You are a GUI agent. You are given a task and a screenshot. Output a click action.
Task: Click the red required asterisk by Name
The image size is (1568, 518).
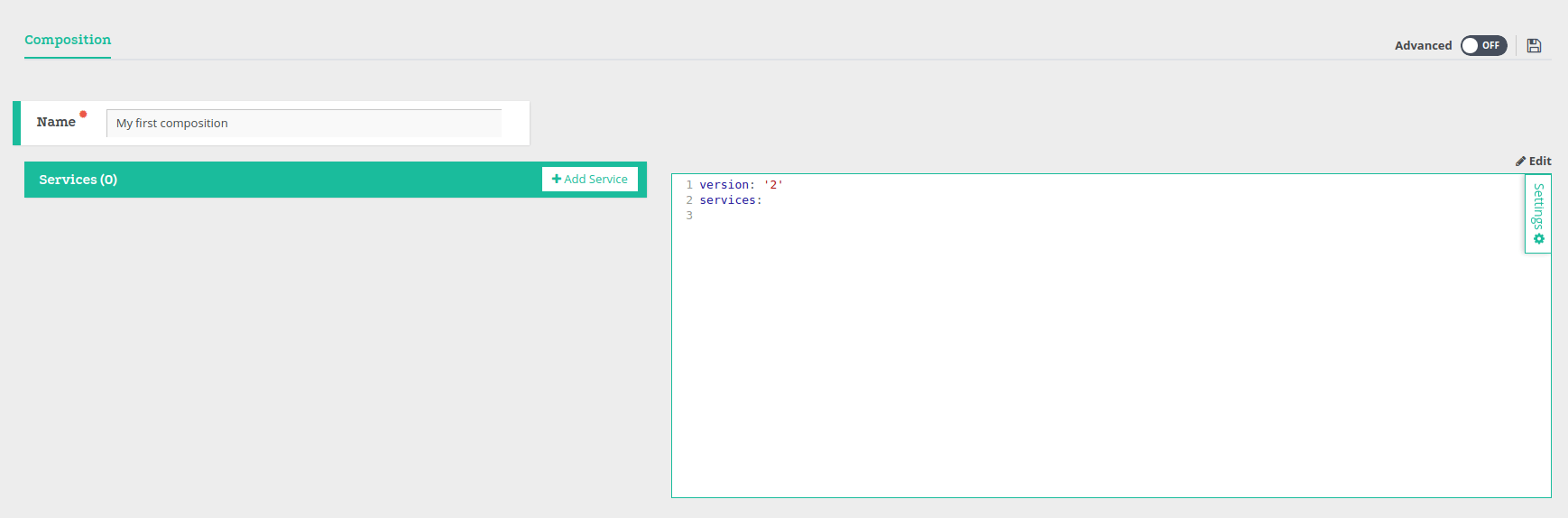(x=83, y=114)
